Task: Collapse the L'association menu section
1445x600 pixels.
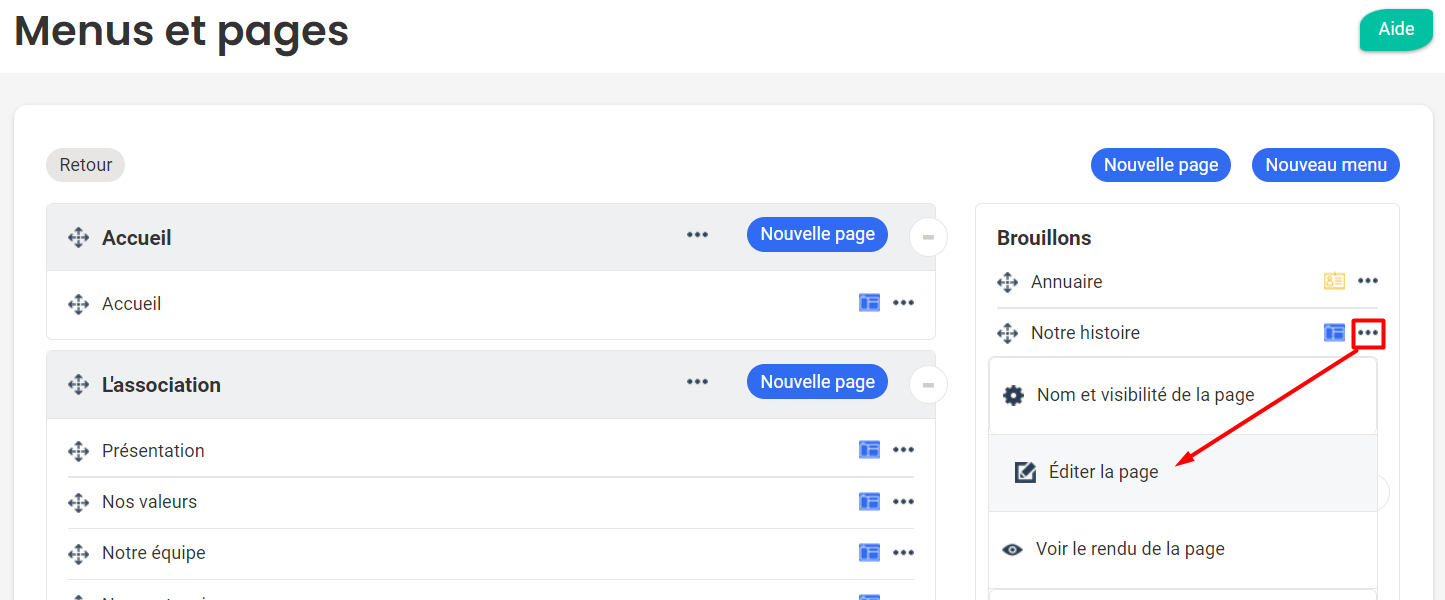Action: (928, 385)
